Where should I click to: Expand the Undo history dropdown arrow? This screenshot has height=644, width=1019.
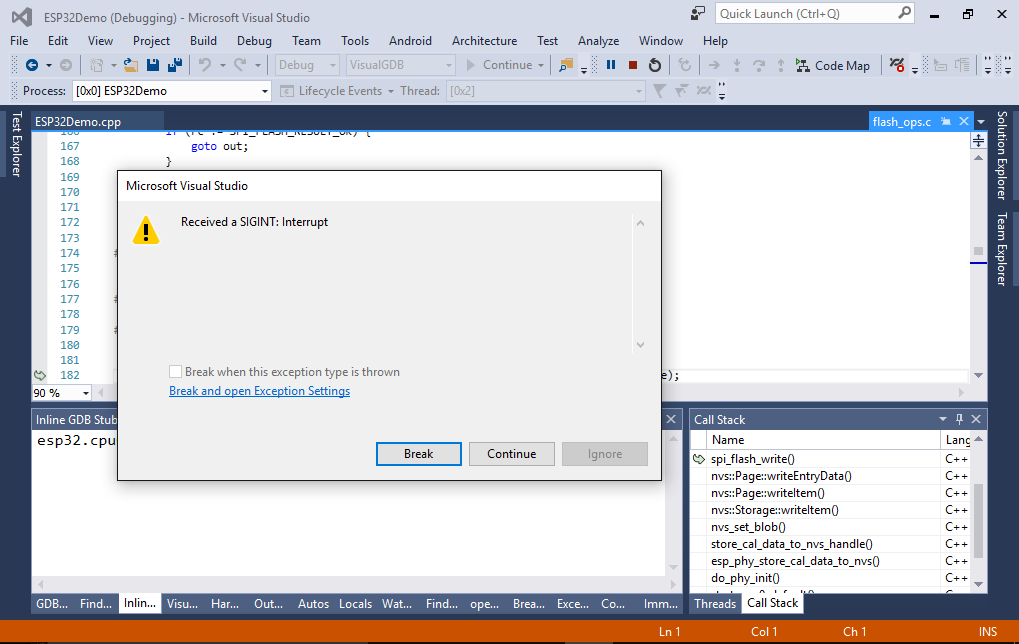222,65
